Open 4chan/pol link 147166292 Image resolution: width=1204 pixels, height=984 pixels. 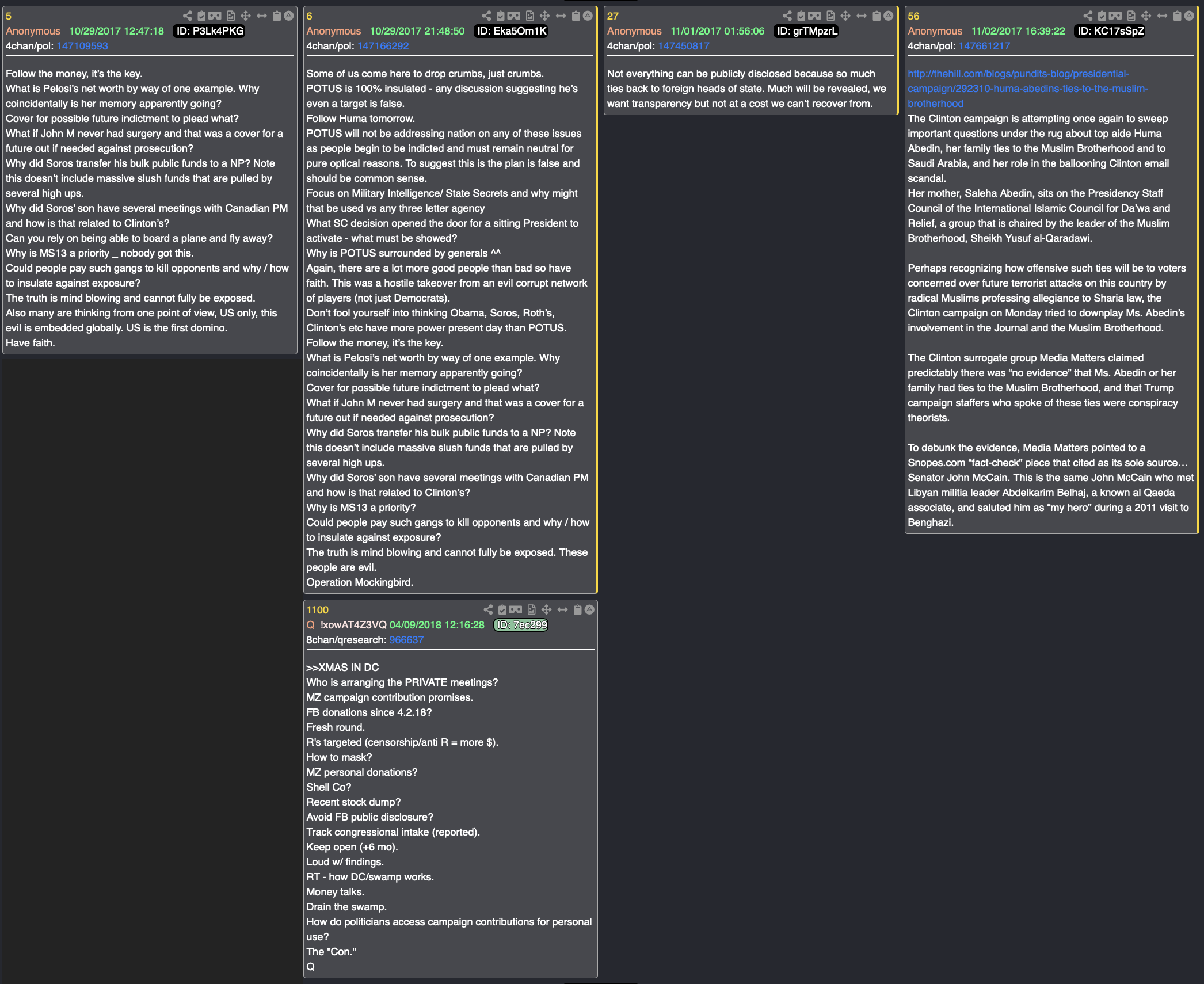pyautogui.click(x=383, y=46)
